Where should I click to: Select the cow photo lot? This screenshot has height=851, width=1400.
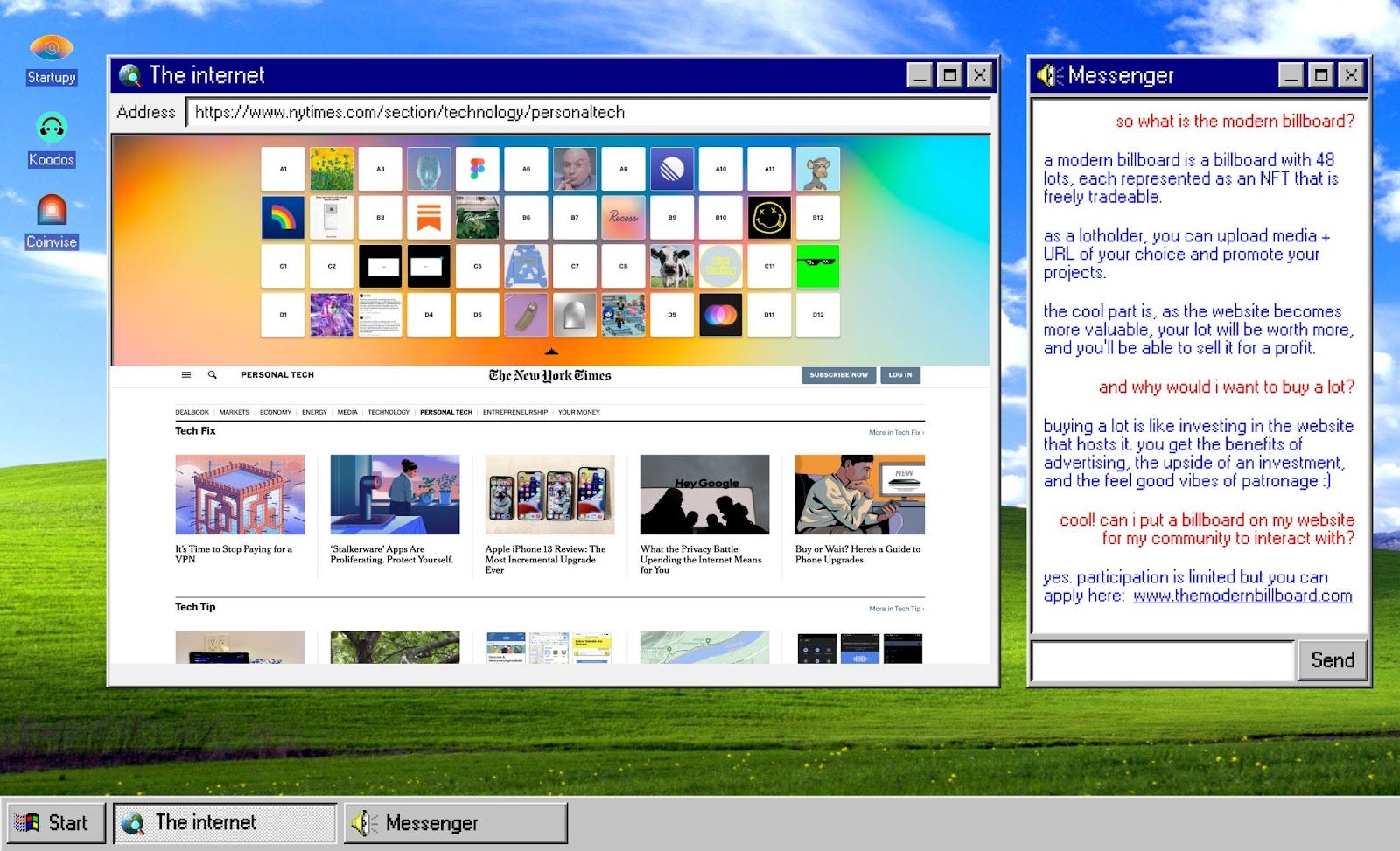pyautogui.click(x=672, y=266)
